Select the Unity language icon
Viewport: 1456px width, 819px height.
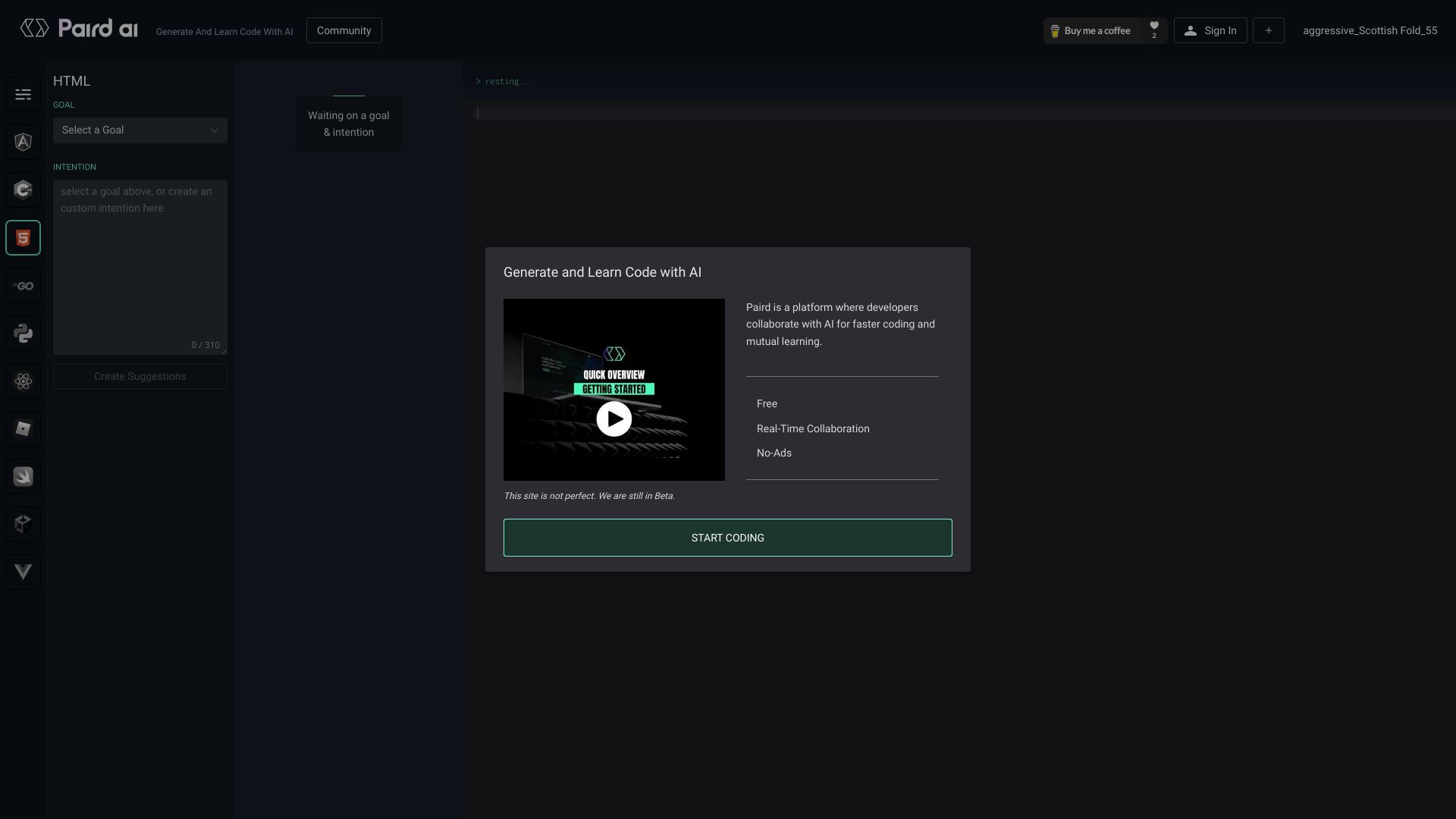pyautogui.click(x=23, y=524)
